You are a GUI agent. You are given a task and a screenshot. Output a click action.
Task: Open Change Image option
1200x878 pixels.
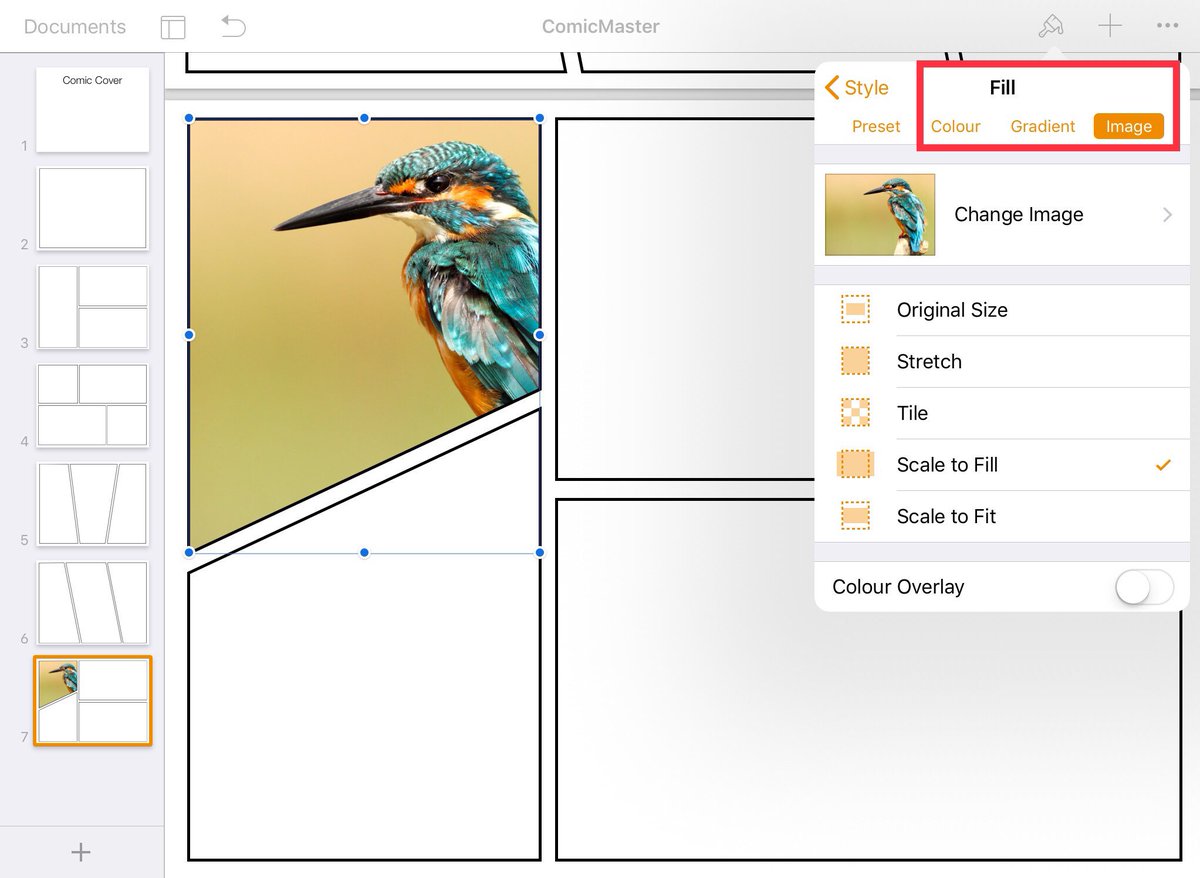point(1002,214)
